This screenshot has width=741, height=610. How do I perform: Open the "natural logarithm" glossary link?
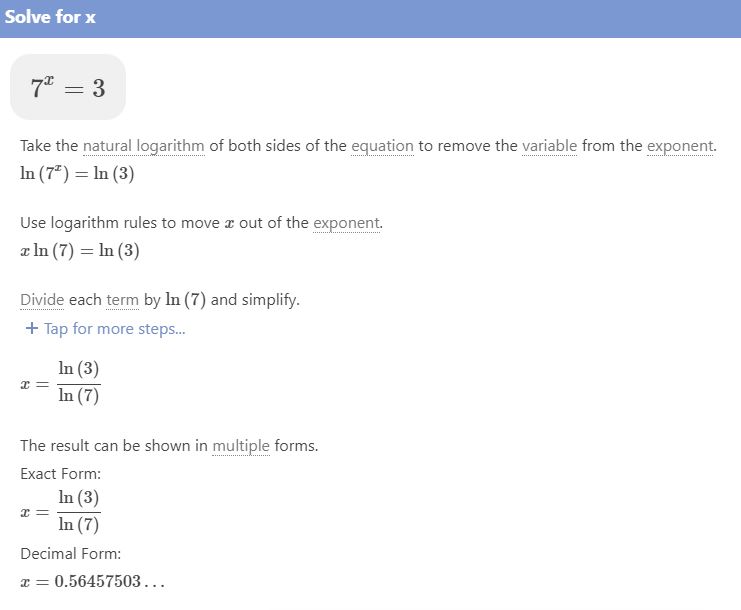coord(144,146)
